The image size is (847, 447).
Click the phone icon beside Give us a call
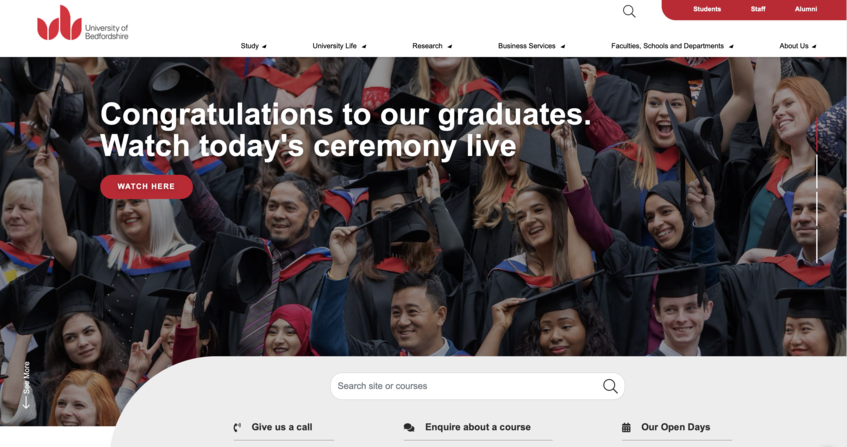point(237,428)
